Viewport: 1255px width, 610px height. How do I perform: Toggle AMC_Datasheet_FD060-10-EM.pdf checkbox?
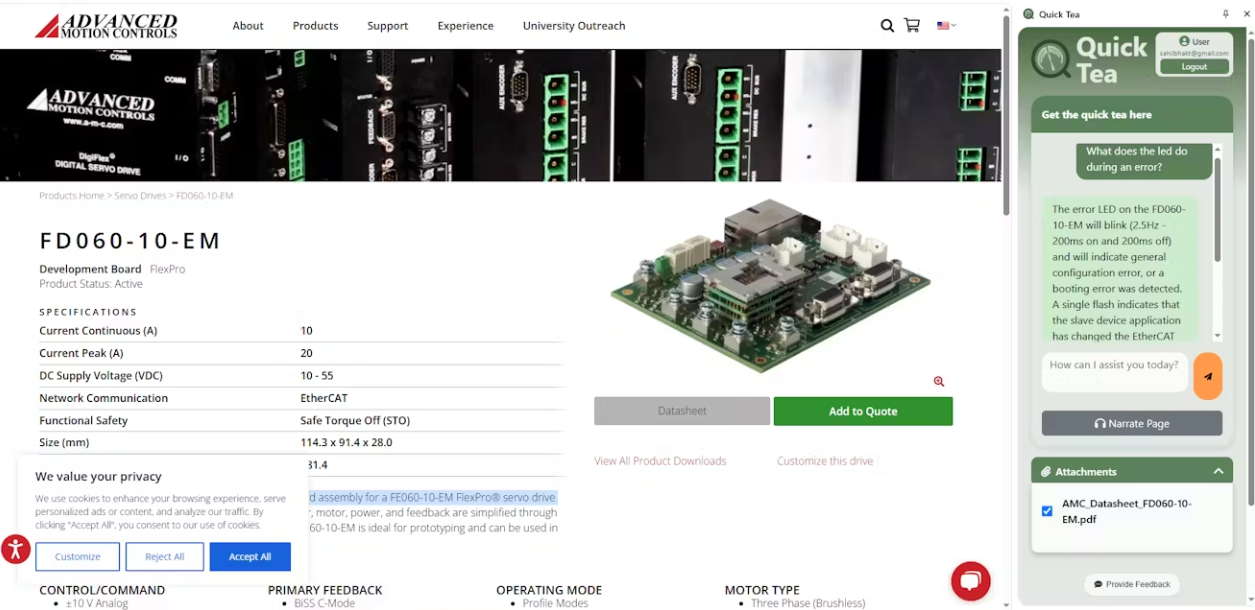pos(1047,511)
